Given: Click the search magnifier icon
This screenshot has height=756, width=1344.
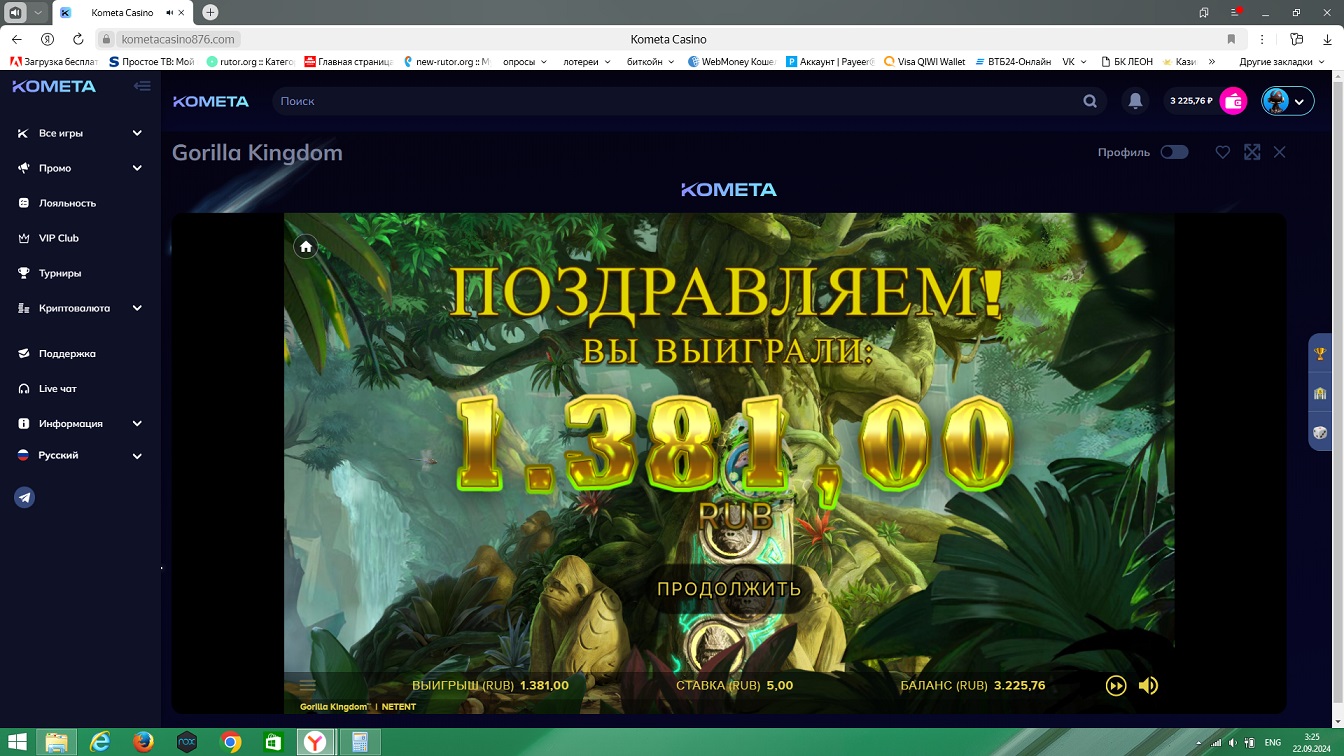Looking at the screenshot, I should tap(1090, 101).
